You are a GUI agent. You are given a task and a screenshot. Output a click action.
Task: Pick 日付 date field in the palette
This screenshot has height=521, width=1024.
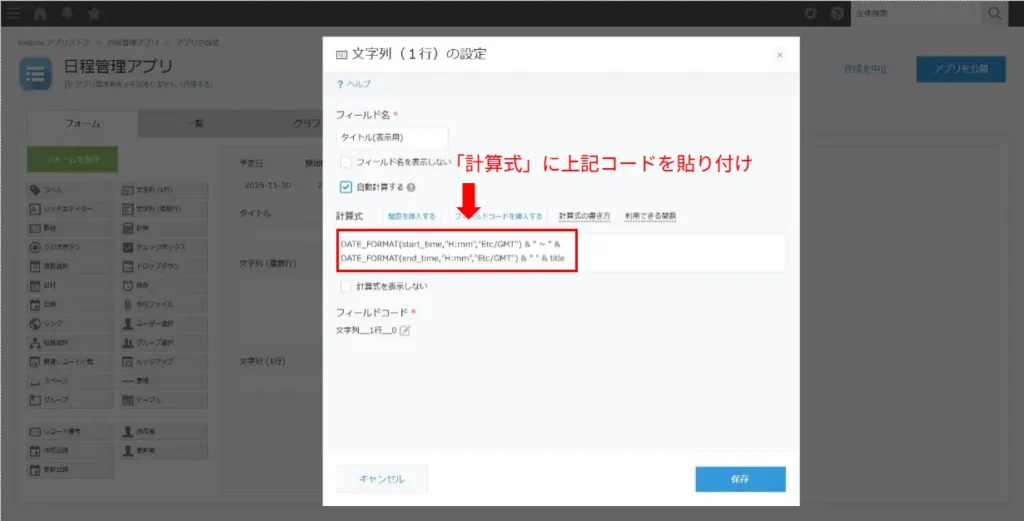pos(71,285)
